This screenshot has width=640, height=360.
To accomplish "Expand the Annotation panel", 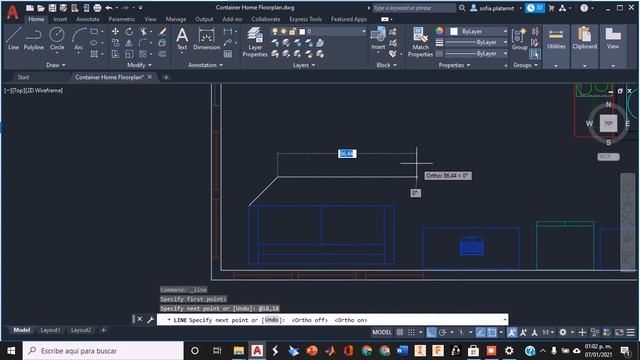I will [x=205, y=65].
